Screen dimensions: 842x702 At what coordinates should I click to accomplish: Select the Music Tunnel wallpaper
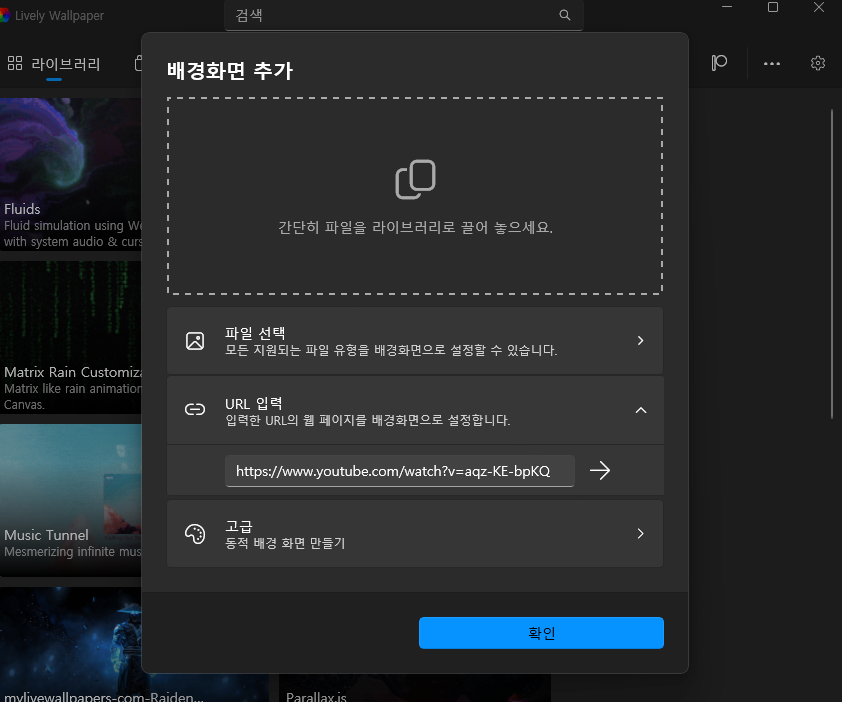click(x=70, y=480)
